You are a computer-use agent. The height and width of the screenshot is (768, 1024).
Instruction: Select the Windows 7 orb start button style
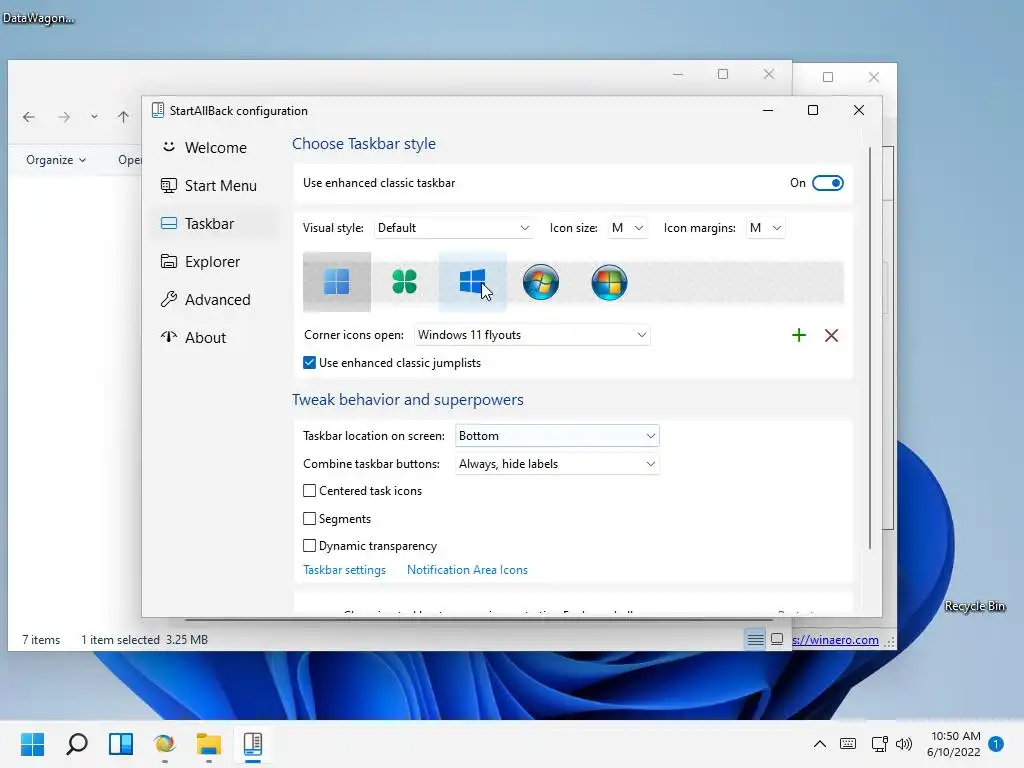pos(541,282)
